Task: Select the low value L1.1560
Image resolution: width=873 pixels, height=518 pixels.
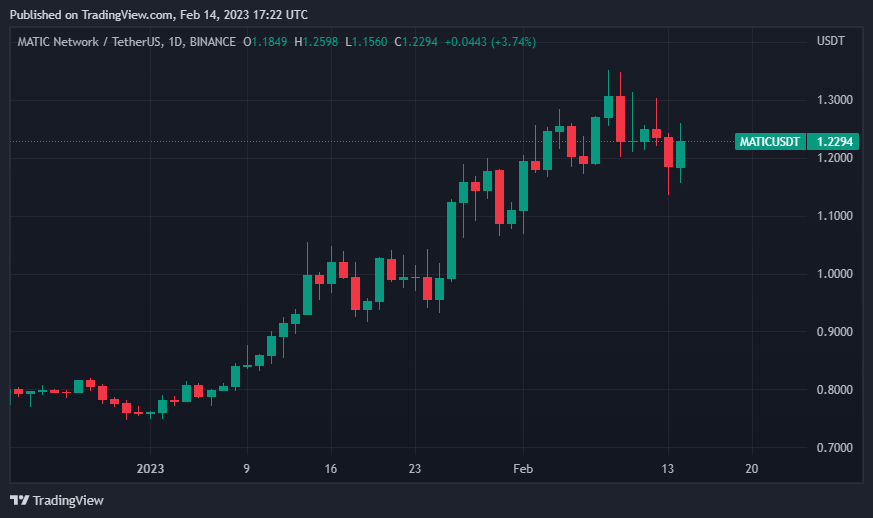Action: (x=366, y=42)
